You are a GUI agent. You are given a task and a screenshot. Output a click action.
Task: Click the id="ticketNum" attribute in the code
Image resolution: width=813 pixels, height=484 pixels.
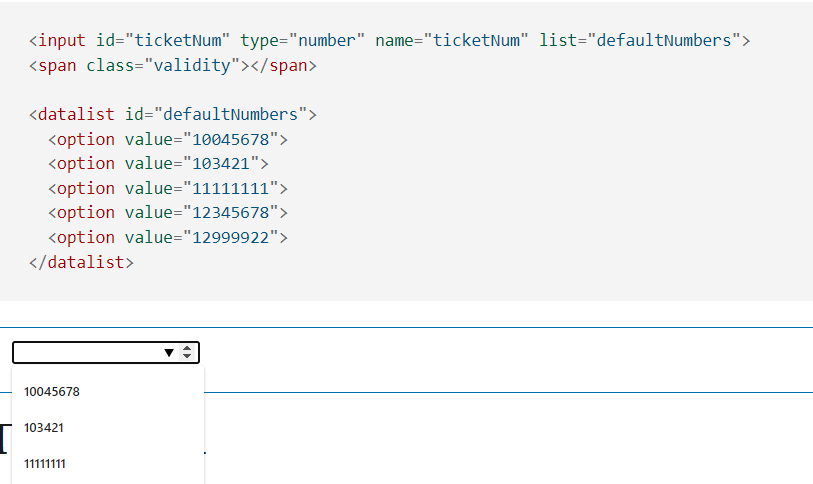[x=163, y=40]
